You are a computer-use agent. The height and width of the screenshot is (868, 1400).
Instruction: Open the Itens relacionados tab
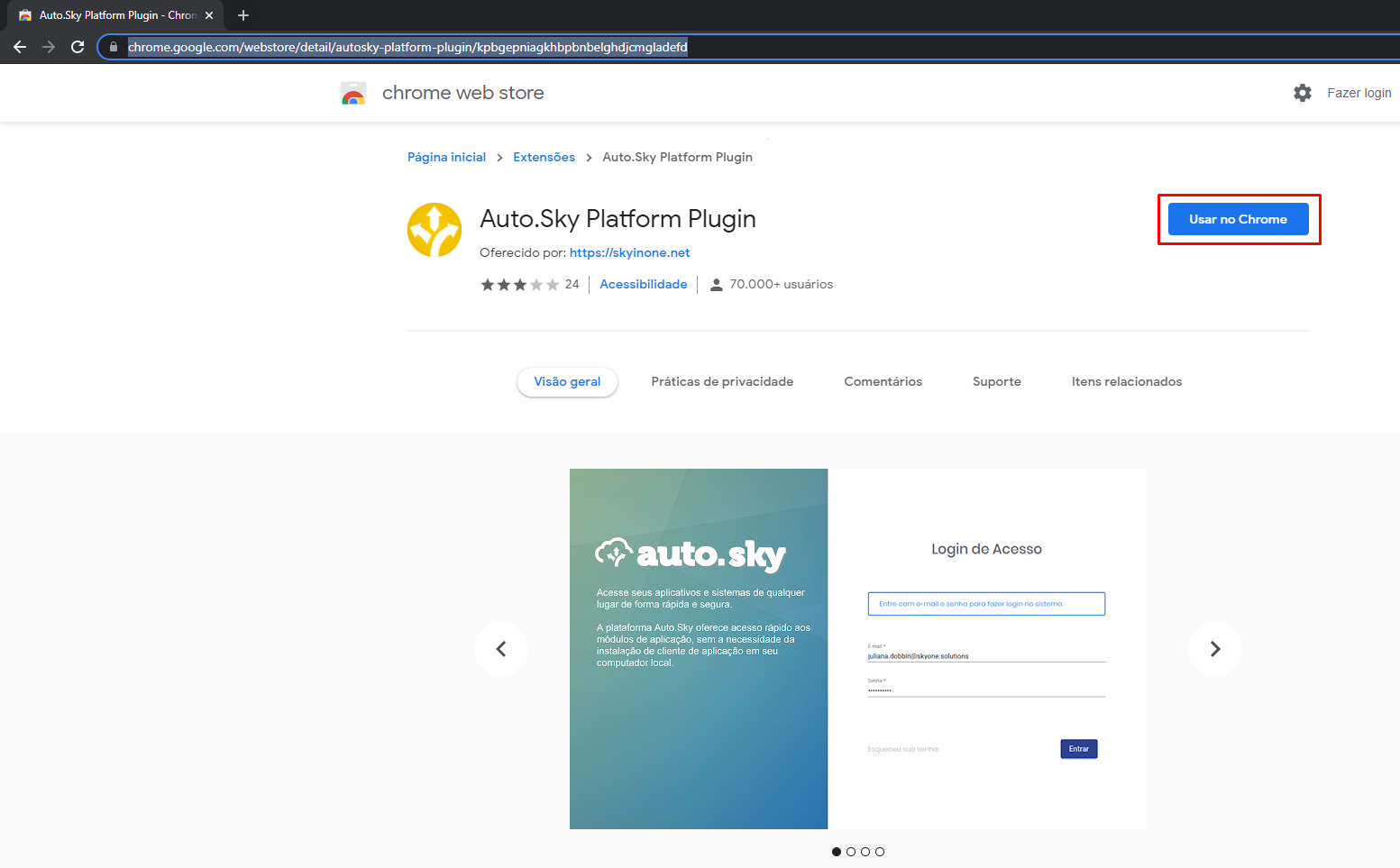tap(1127, 382)
